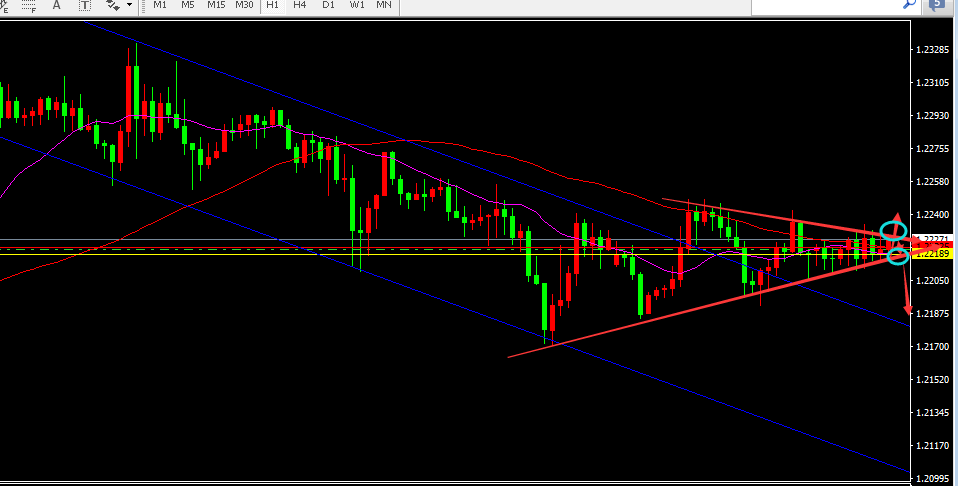The image size is (958, 486).
Task: Click the 1.23285 price scale label
Action: click(932, 50)
